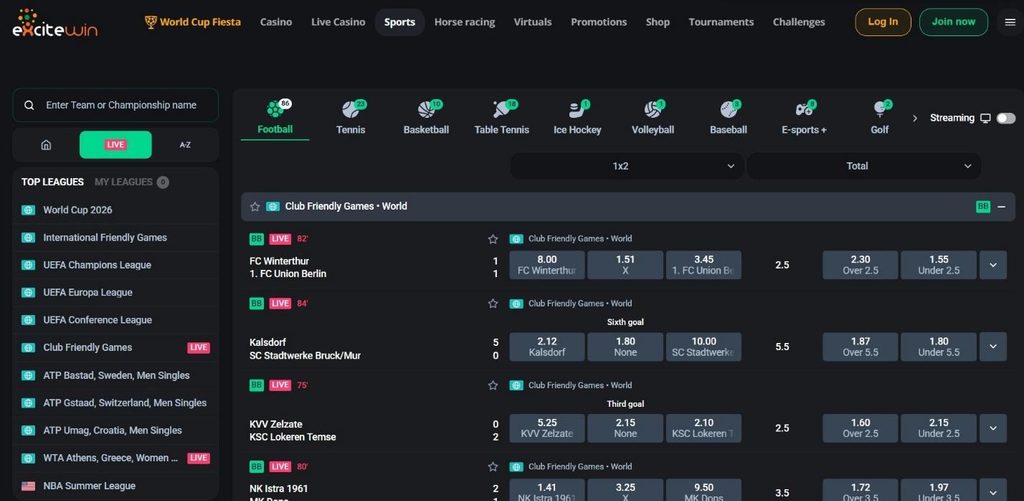Viewport: 1024px width, 501px height.
Task: Toggle the Streaming switch
Action: 1006,118
